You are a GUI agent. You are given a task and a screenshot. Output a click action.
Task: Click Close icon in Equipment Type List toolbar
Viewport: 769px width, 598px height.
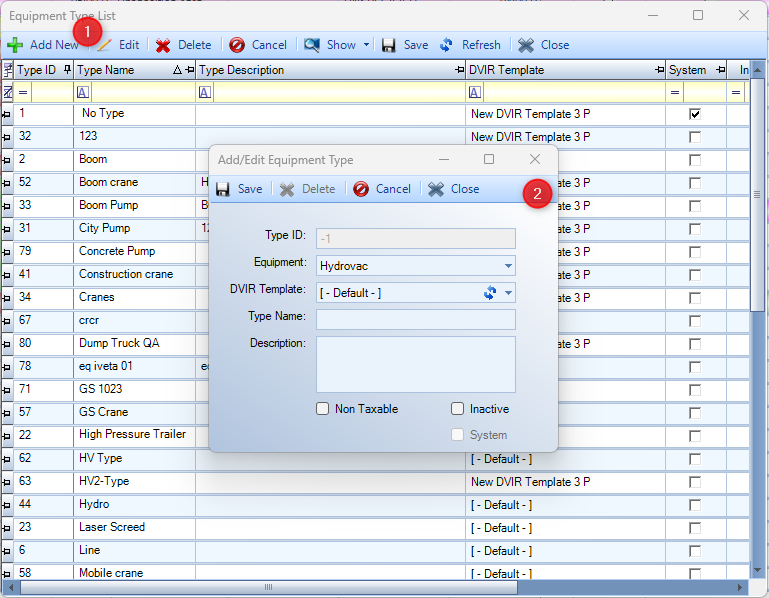(526, 45)
